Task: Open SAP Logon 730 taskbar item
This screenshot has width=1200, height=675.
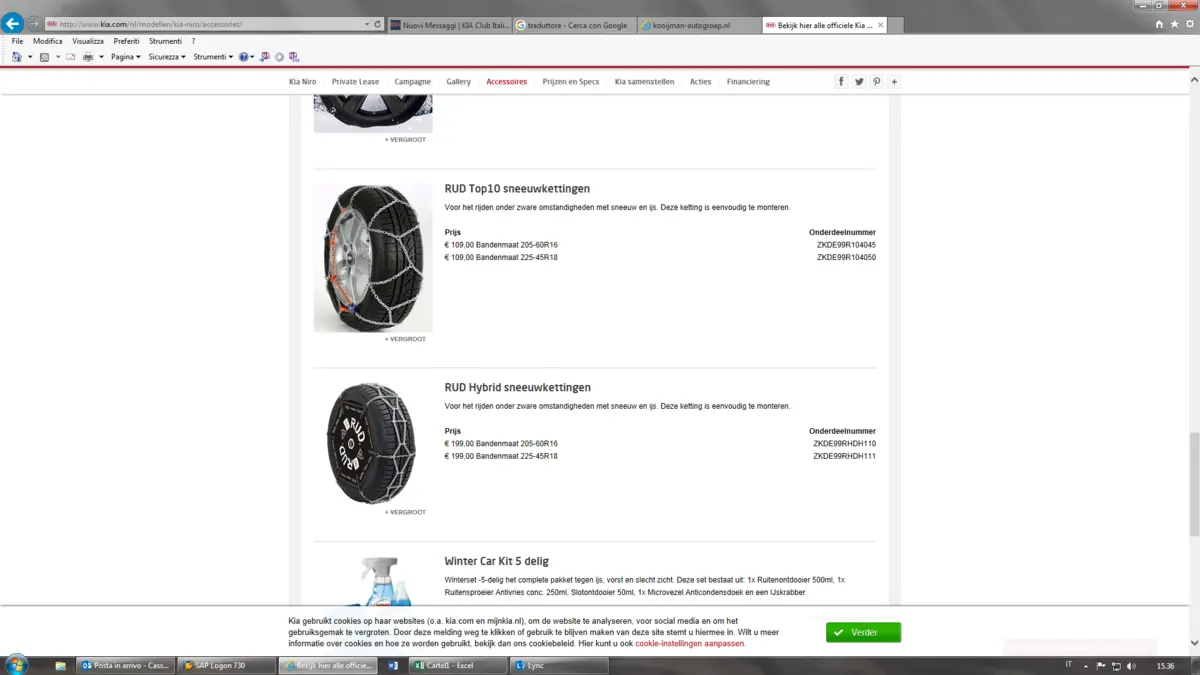Action: [226, 665]
